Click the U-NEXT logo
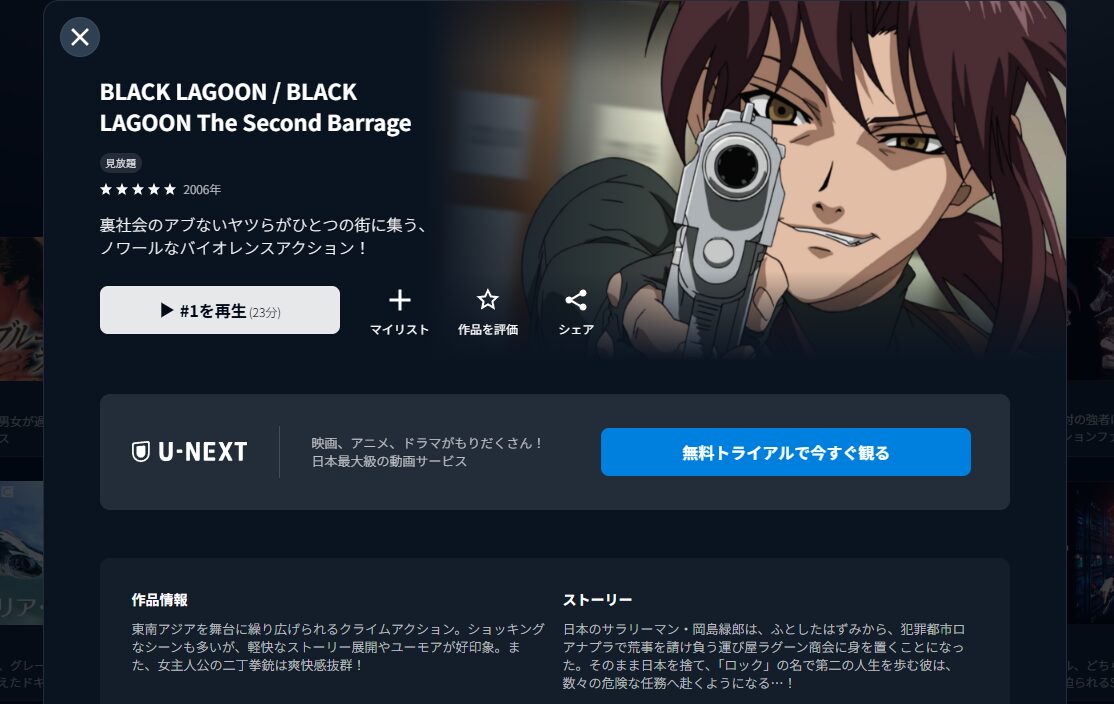The width and height of the screenshot is (1114, 704). [190, 452]
